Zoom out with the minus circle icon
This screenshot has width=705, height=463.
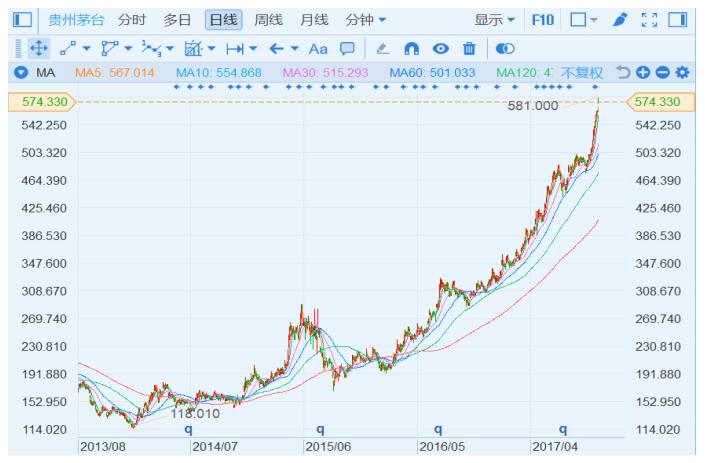[662, 72]
